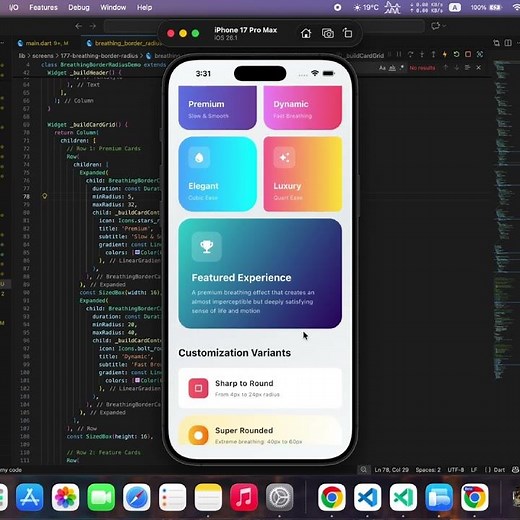Click the droplet icon on Elegant card
This screenshot has width=520, height=520.
pyautogui.click(x=199, y=157)
